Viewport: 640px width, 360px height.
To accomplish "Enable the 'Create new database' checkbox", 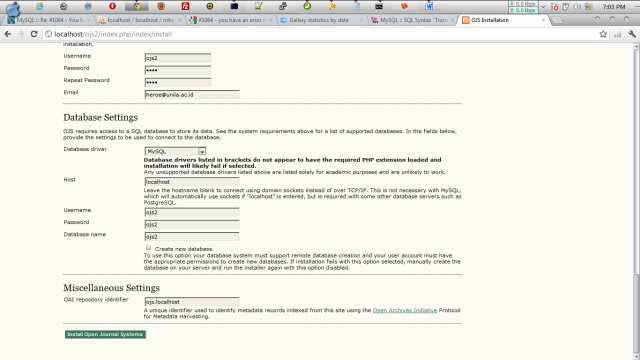I will point(149,248).
